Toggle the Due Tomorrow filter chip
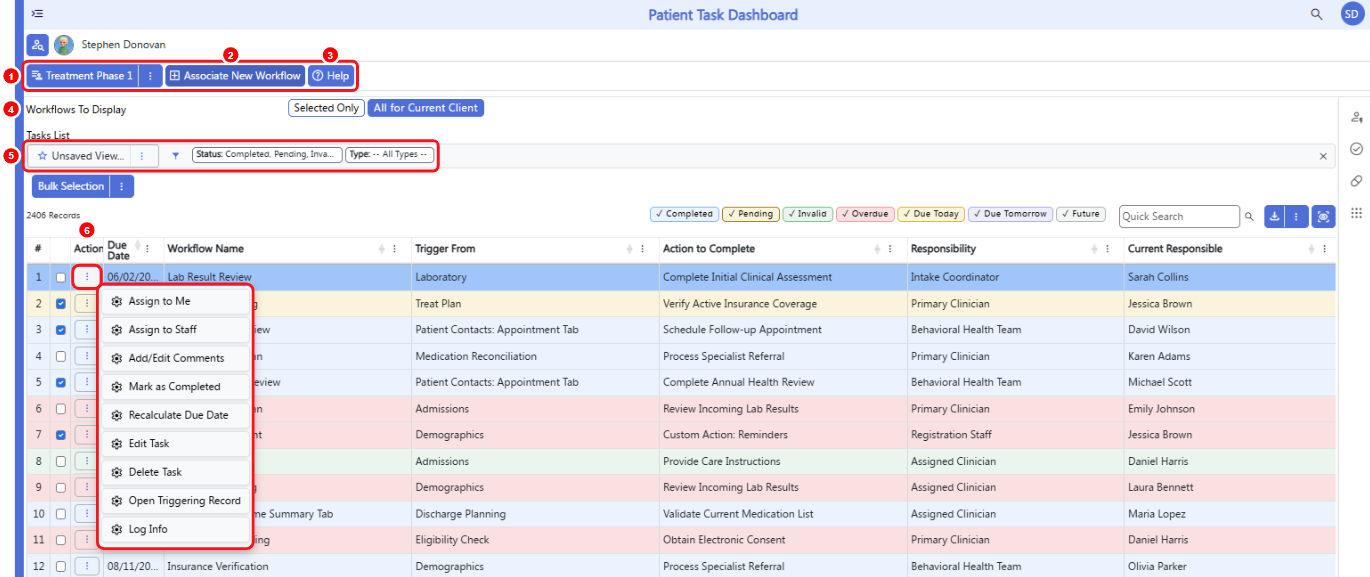1370x577 pixels. (1010, 214)
